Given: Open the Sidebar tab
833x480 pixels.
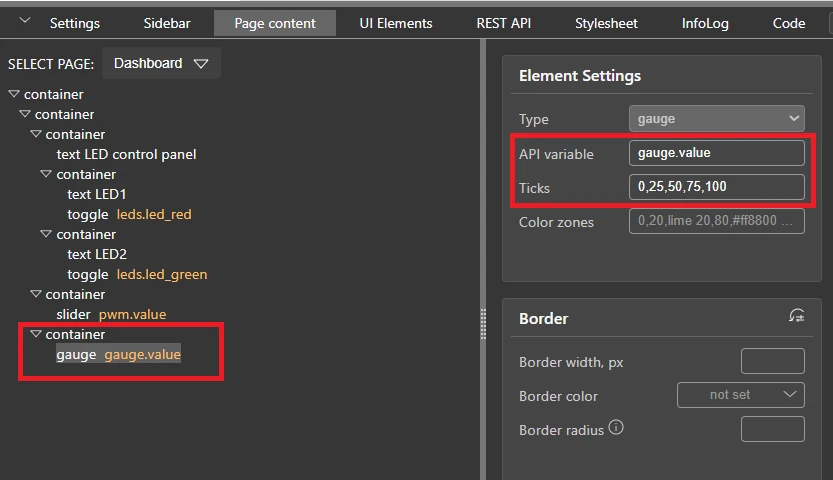Looking at the screenshot, I should pos(165,23).
